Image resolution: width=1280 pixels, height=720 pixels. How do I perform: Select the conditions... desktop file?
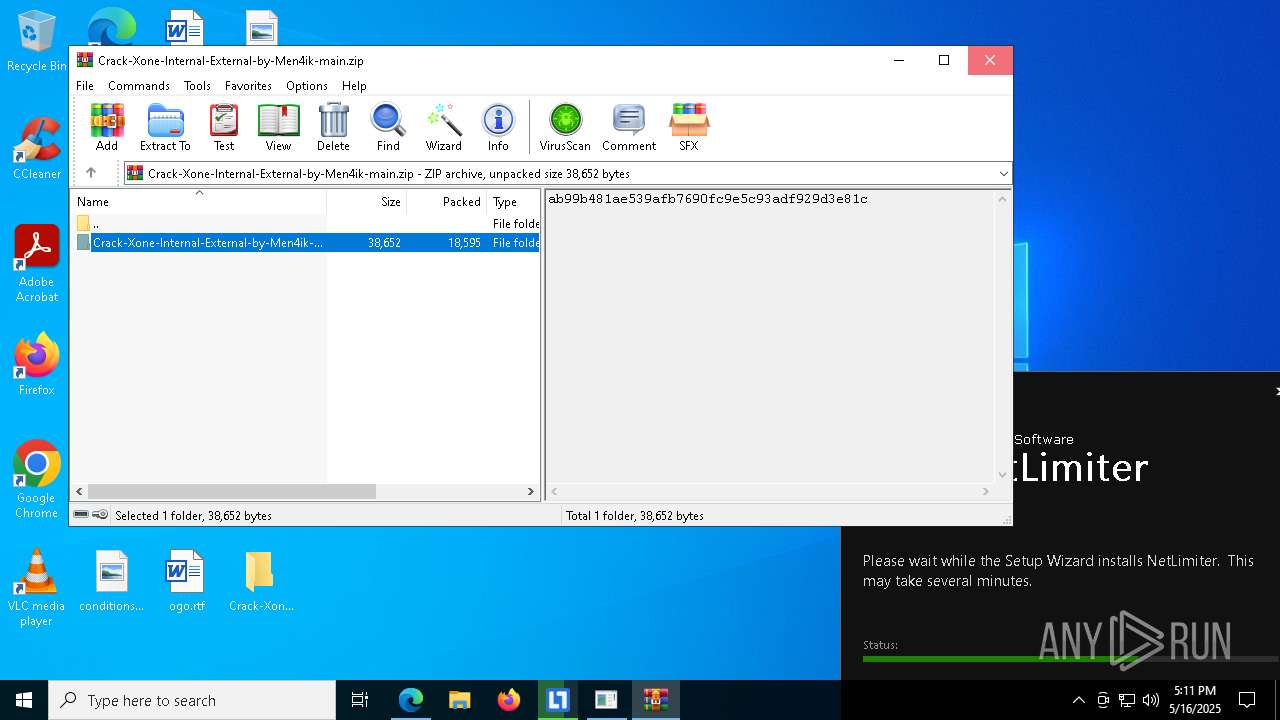coord(111,581)
